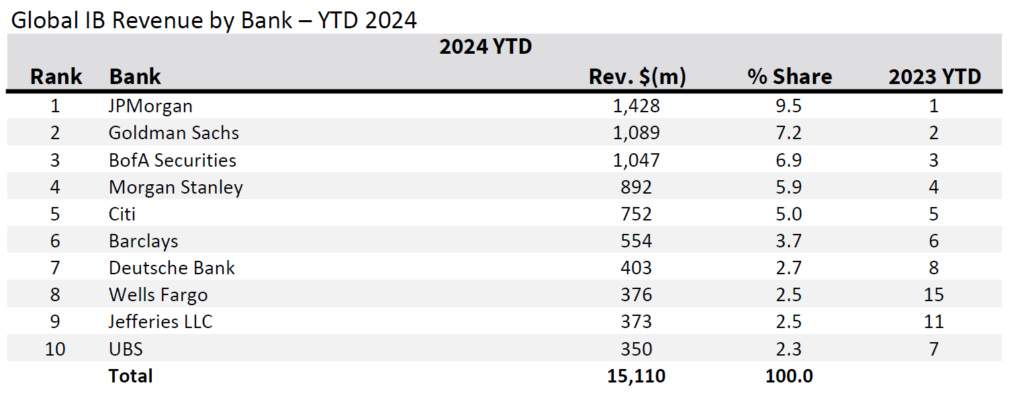Click the "Bank" column header
Viewport: 1024px width, 406px height.
click(135, 77)
